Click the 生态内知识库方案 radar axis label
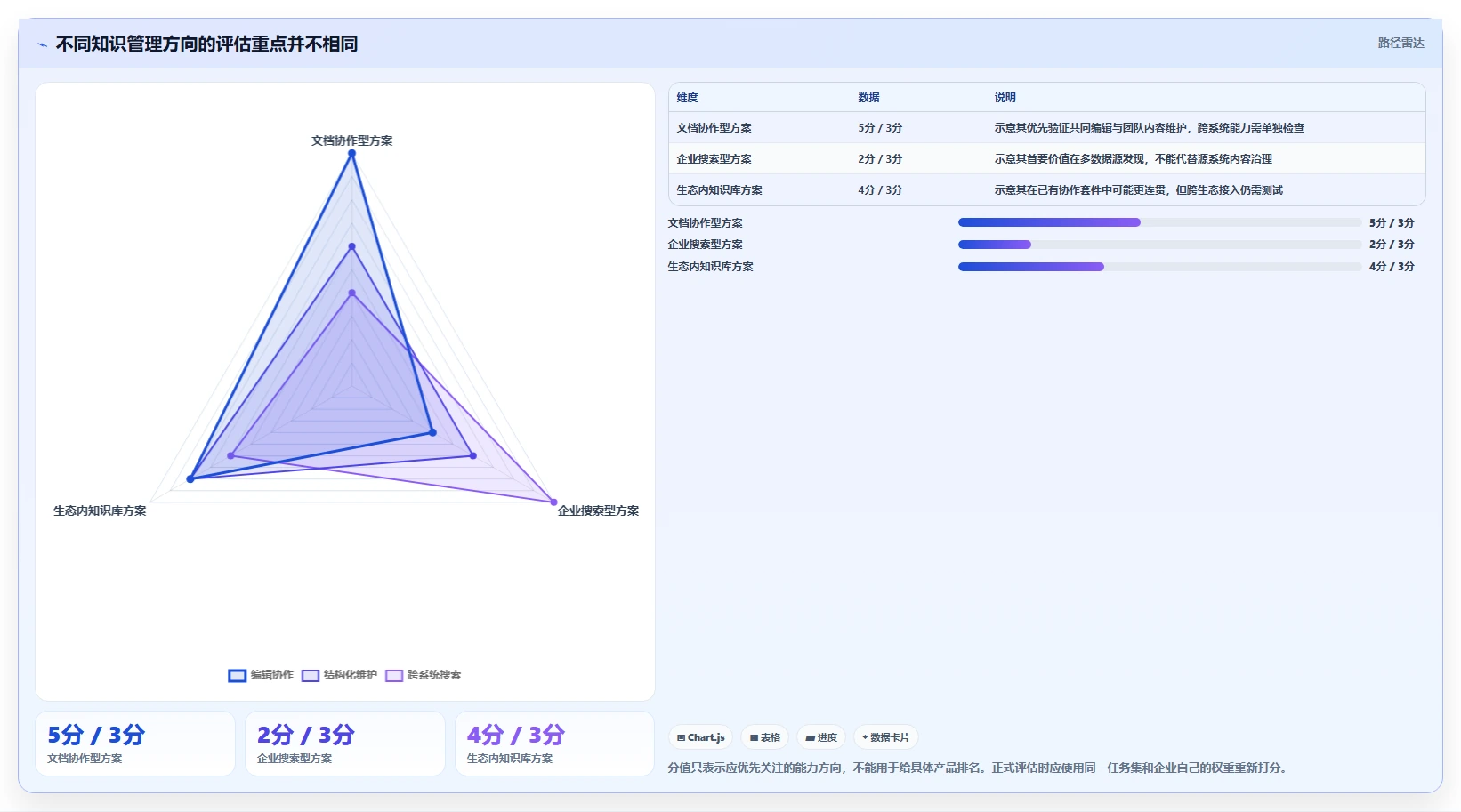 [x=100, y=511]
